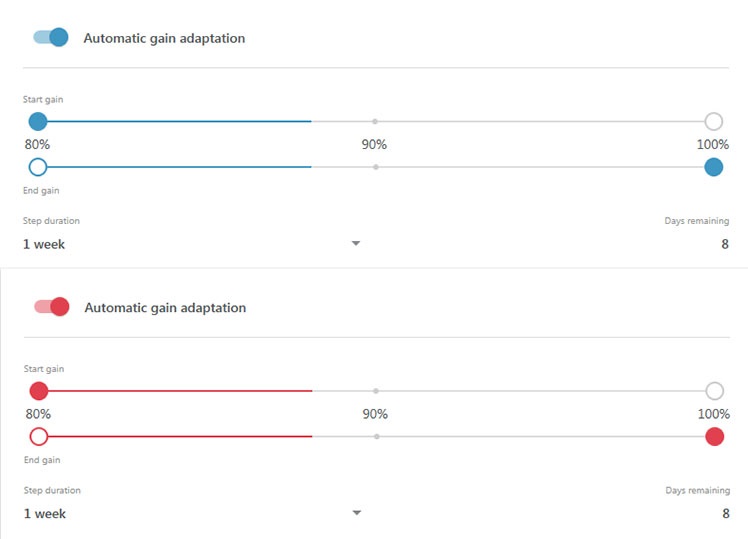This screenshot has height=539, width=748.
Task: Click the blue Start gain 90% tick mark
Action: point(375,122)
